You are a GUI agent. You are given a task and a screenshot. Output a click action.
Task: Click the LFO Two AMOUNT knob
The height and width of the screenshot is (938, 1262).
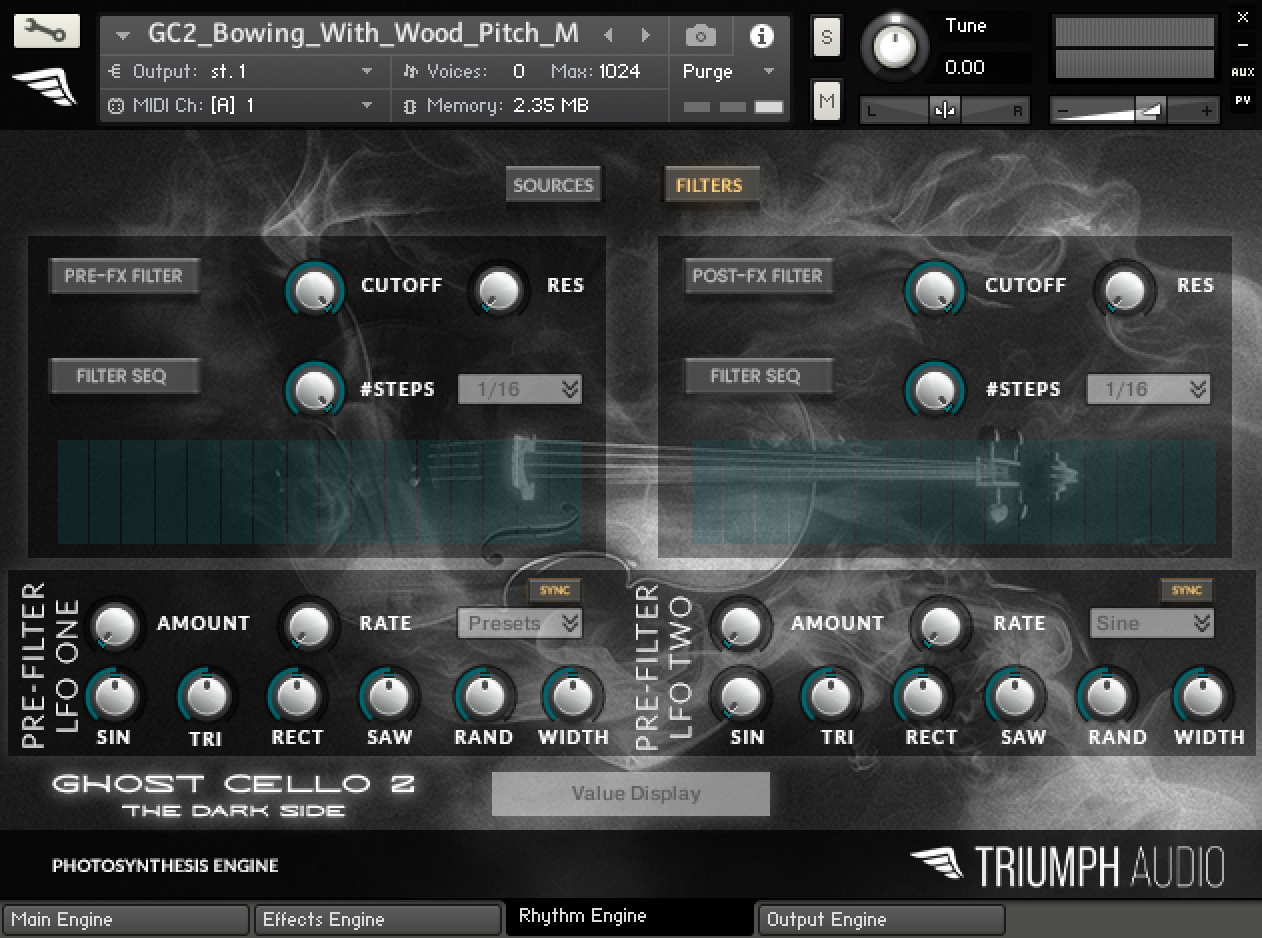tap(741, 626)
